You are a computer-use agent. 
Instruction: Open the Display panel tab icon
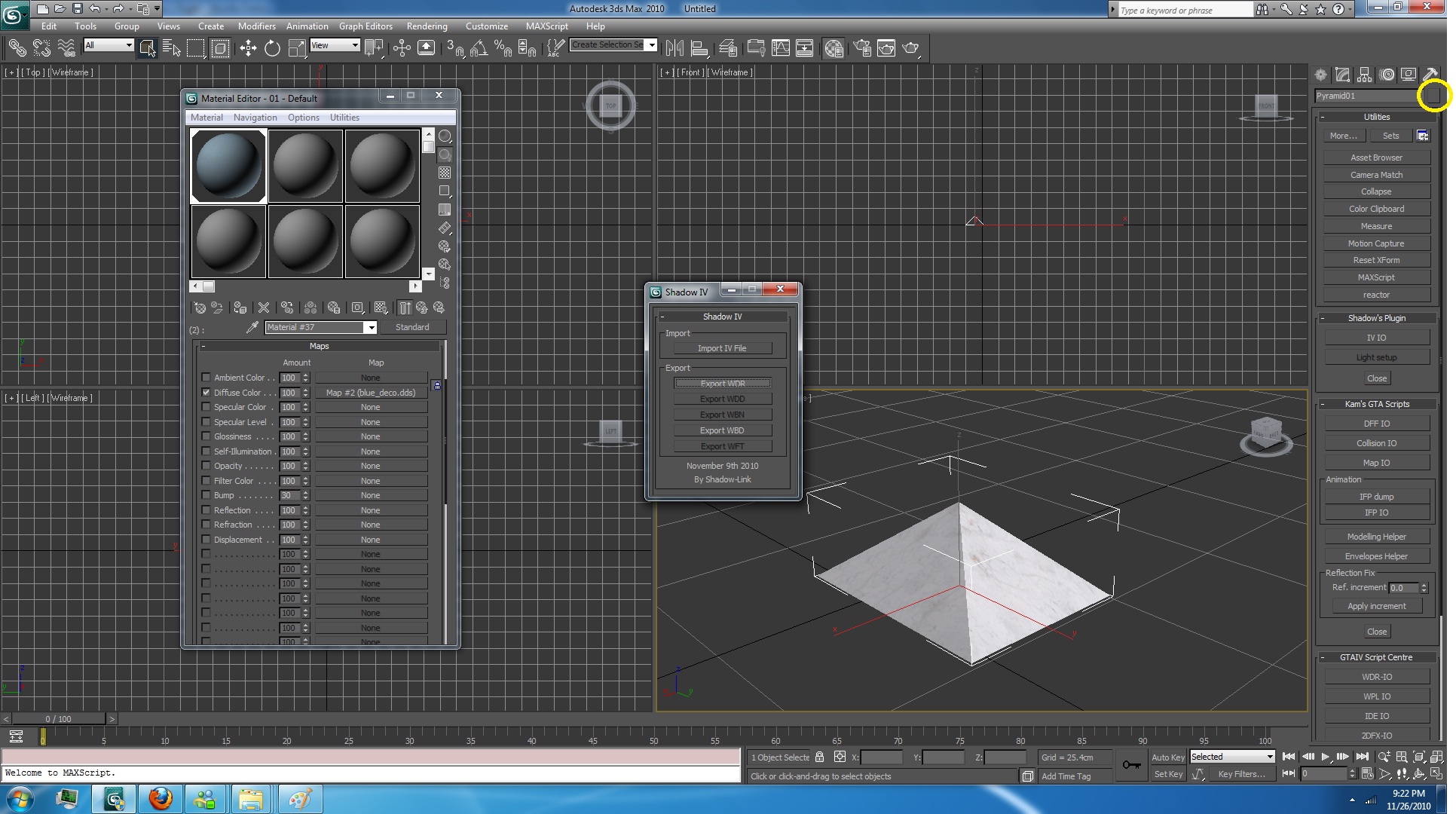tap(1408, 75)
